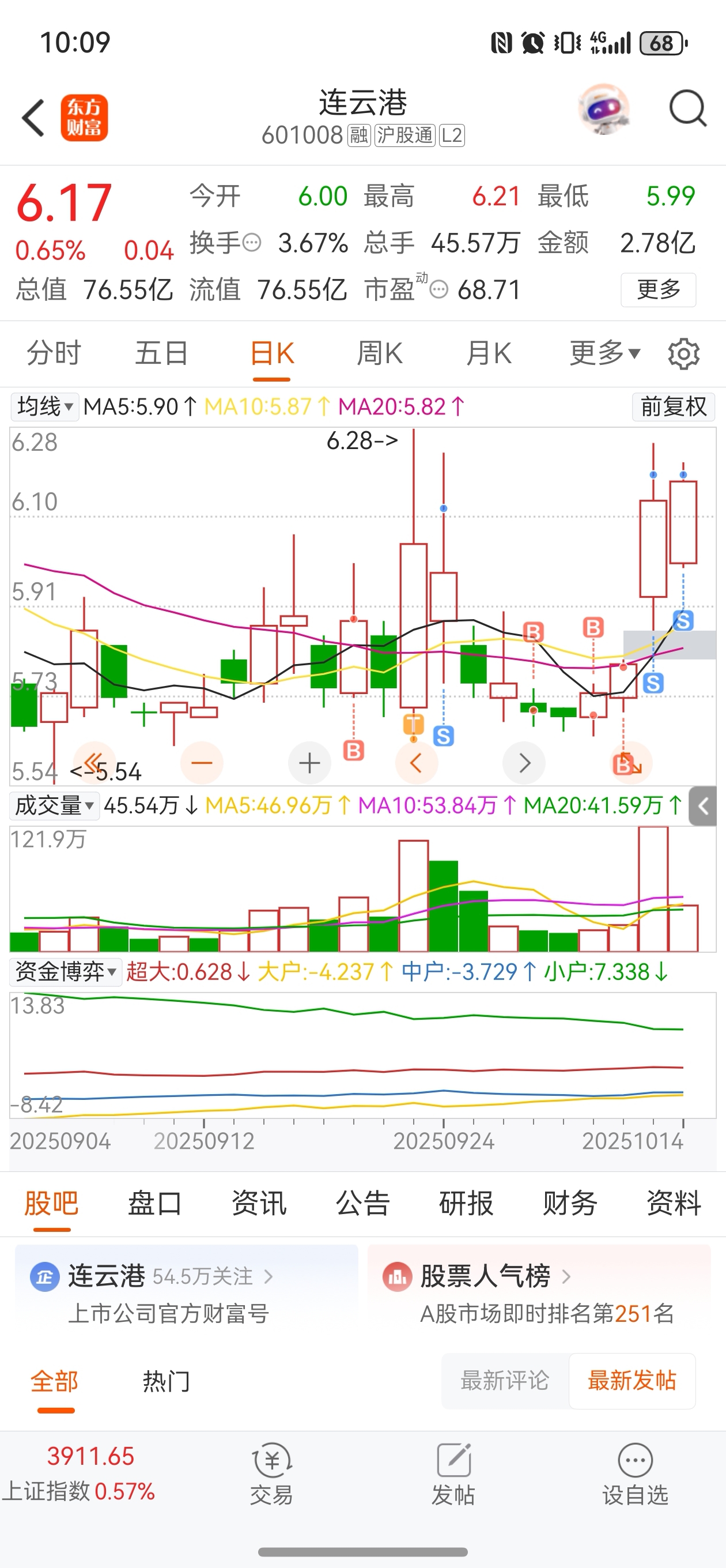Tap the S marker above the grey band
726x1568 pixels.
click(683, 621)
